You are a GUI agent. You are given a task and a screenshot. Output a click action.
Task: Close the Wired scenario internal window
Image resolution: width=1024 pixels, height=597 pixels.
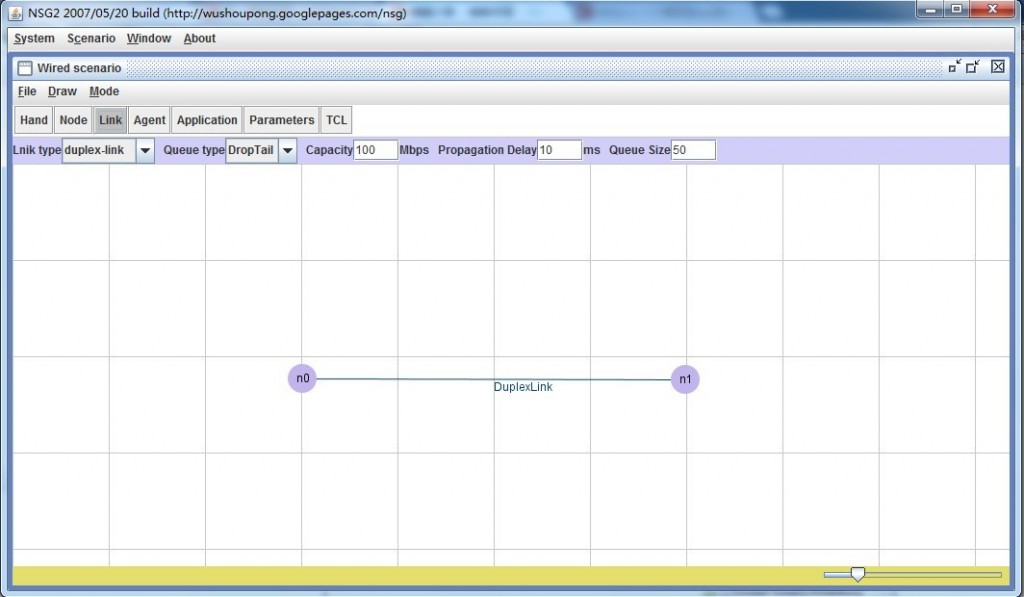pos(998,67)
